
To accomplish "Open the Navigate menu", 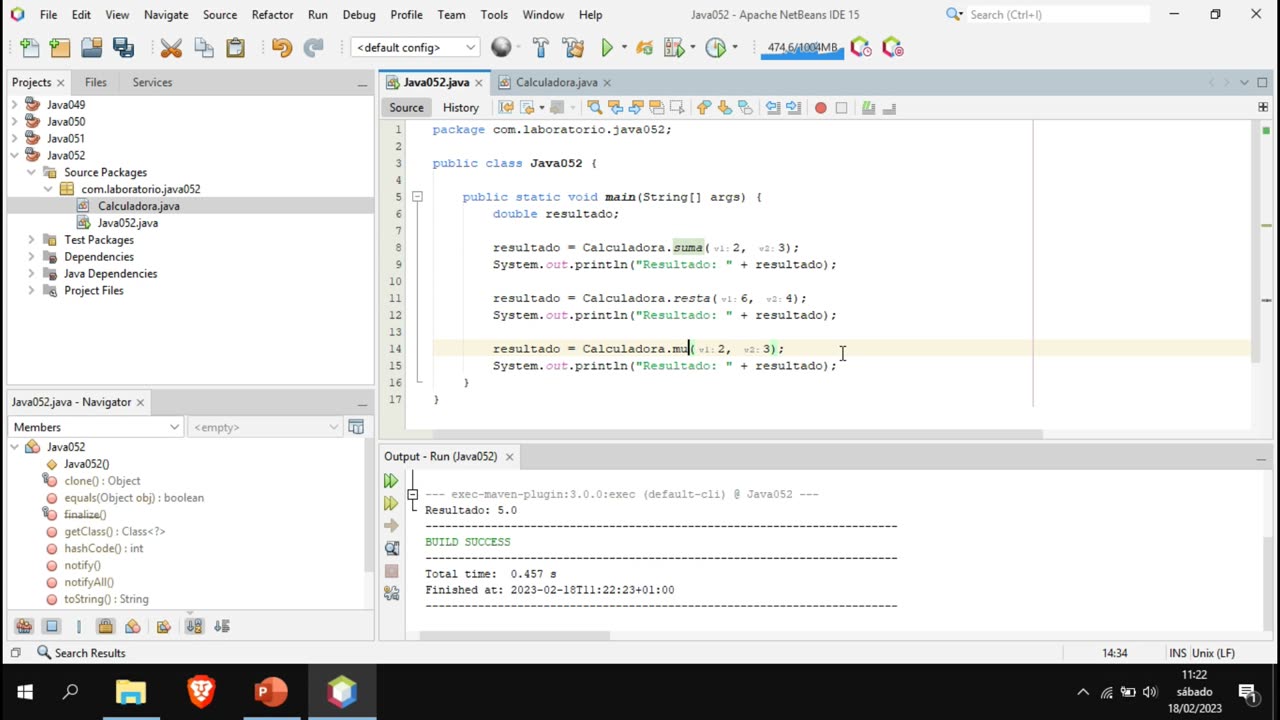I will tap(166, 14).
